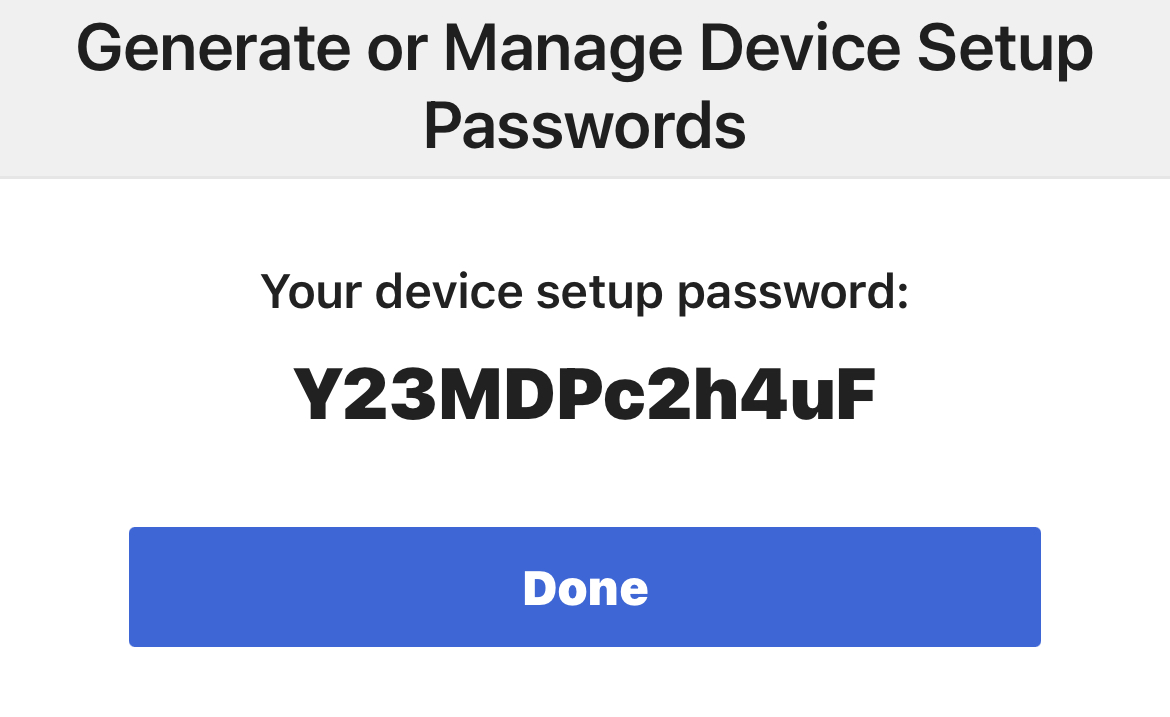
Task: Click the word 'Your' in the password label
Action: point(311,291)
